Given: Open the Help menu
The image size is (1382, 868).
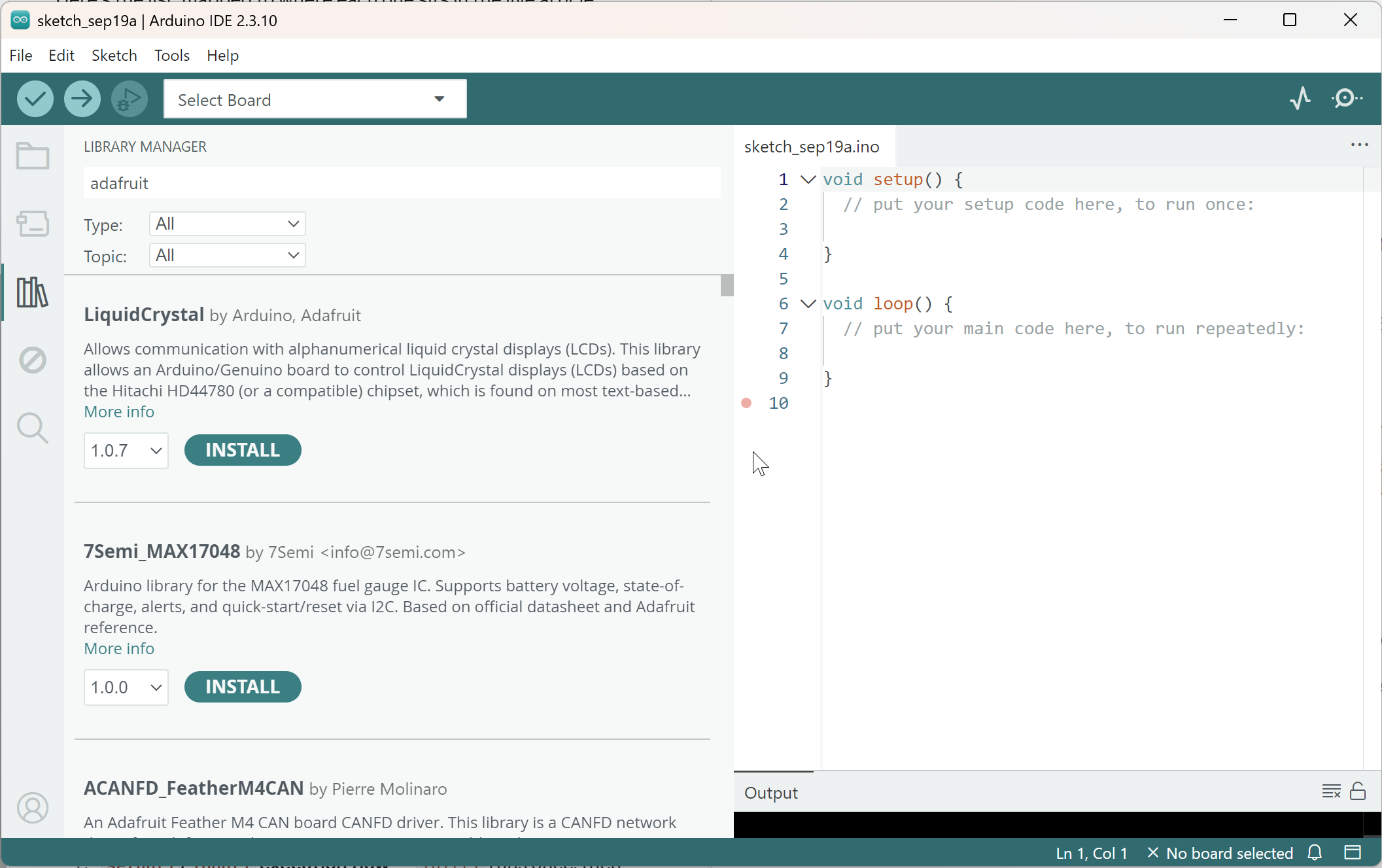Looking at the screenshot, I should pyautogui.click(x=223, y=56).
